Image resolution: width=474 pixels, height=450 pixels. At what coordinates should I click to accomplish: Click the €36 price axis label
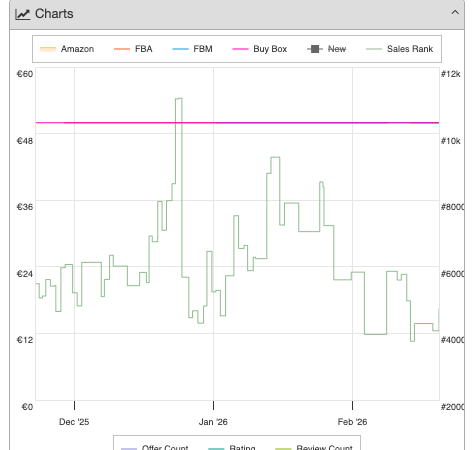pos(25,207)
